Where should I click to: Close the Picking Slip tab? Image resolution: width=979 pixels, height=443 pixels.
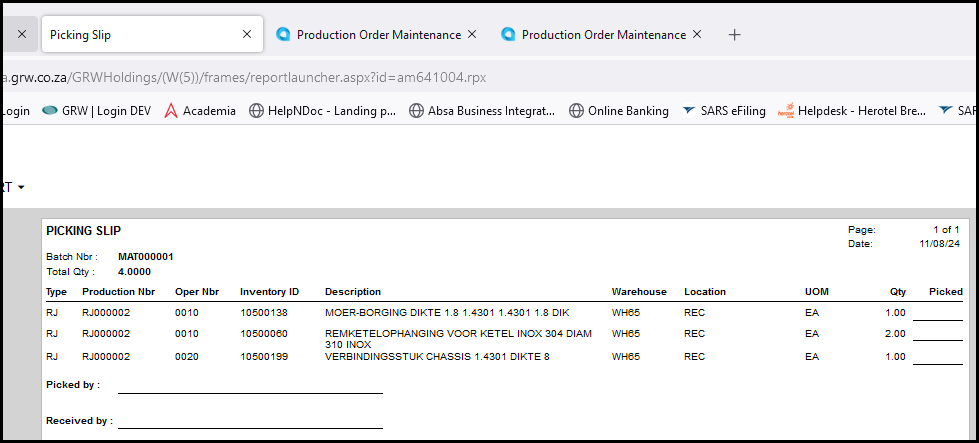tap(247, 34)
